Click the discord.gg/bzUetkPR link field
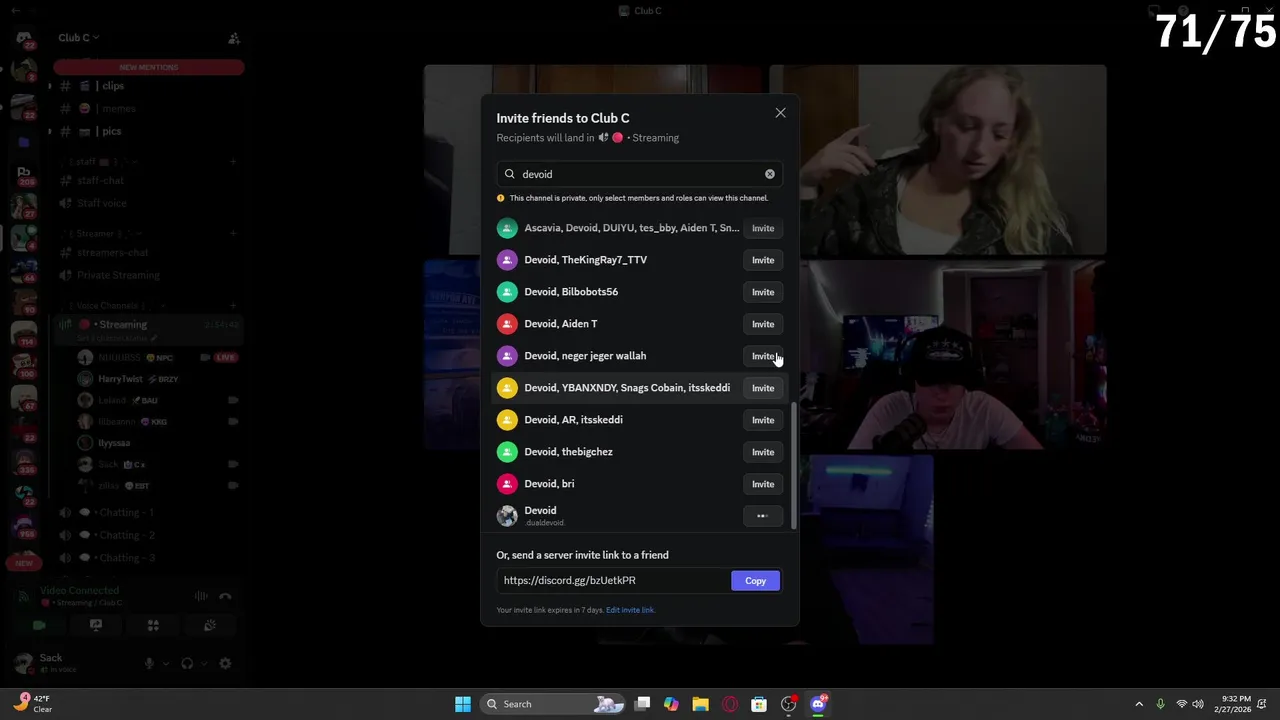Viewport: 1280px width, 720px height. pos(613,581)
